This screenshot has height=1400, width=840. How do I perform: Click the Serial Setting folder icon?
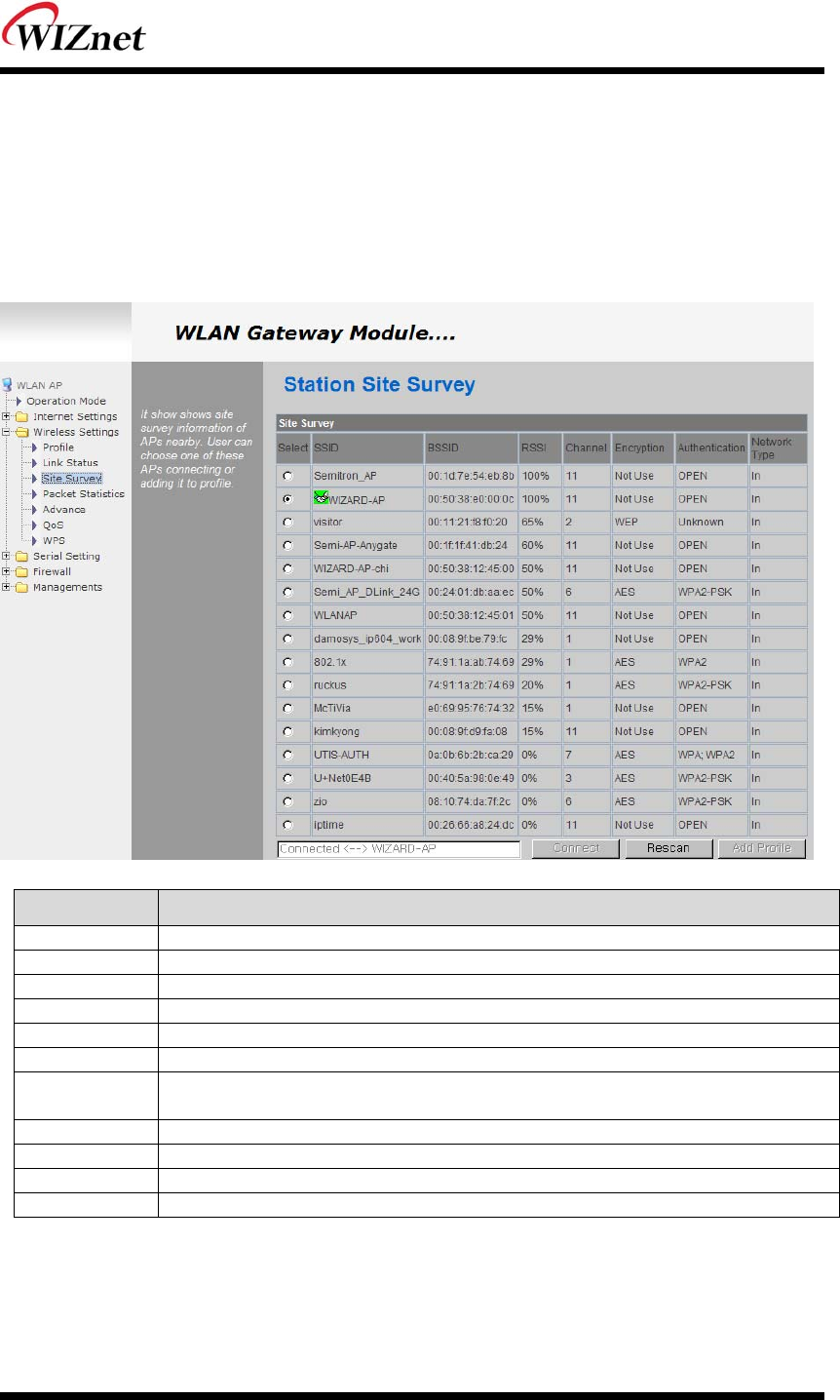click(x=22, y=556)
